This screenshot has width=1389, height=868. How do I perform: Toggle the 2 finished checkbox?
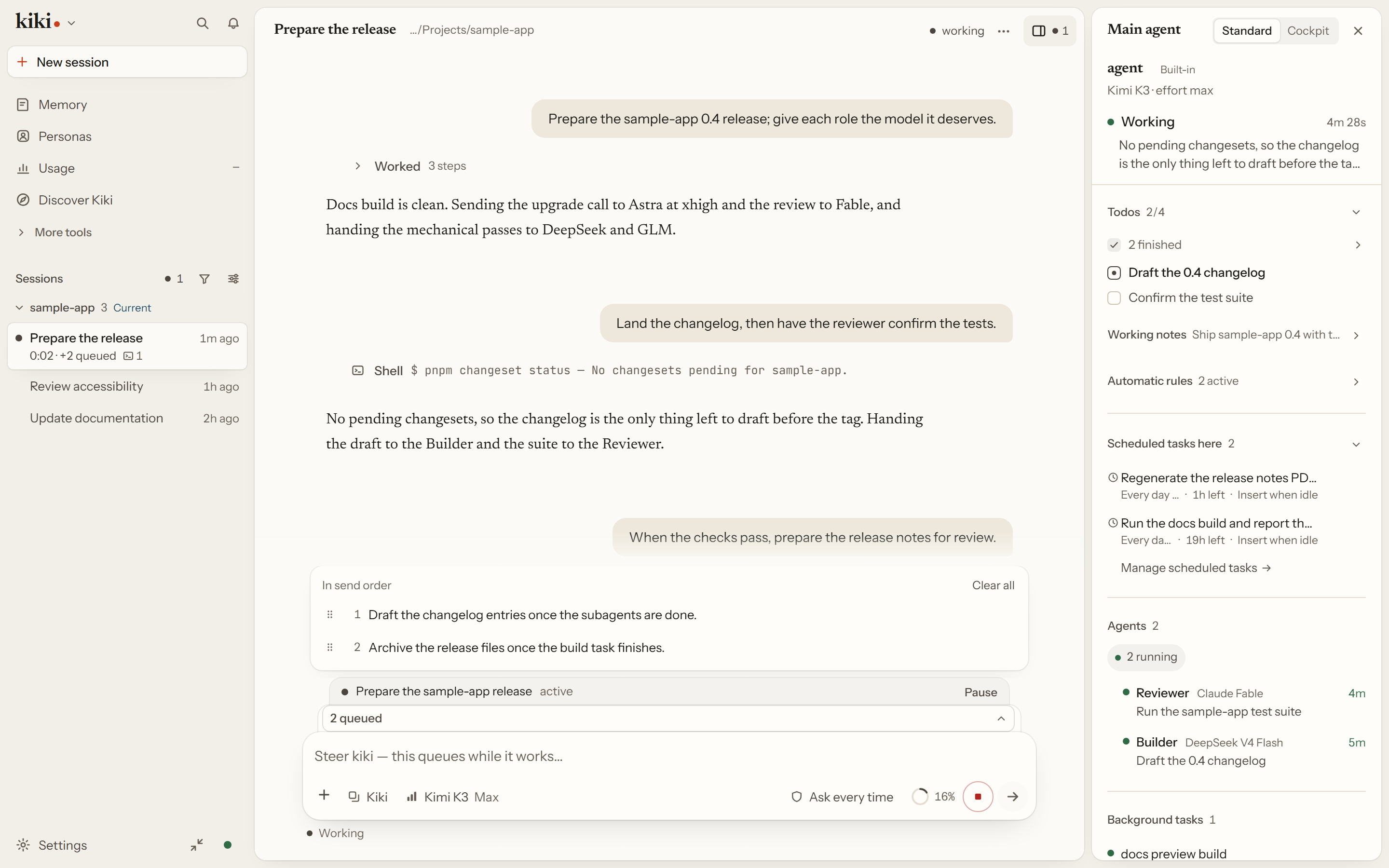1114,244
